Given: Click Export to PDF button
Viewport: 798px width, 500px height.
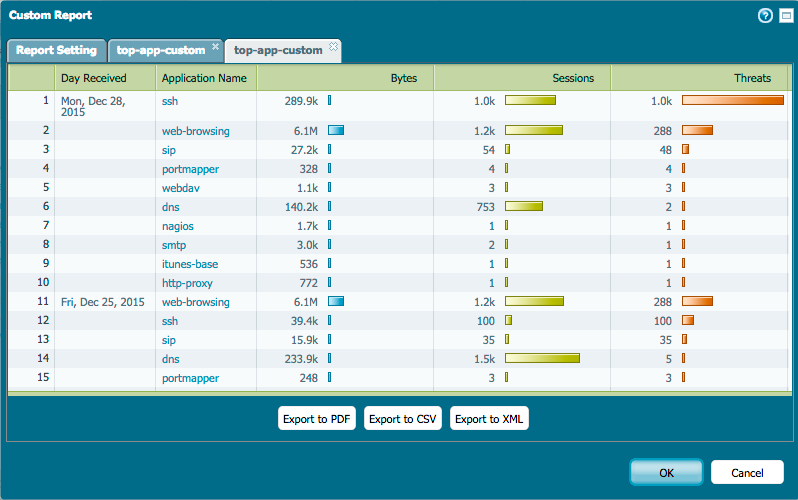Looking at the screenshot, I should 317,419.
